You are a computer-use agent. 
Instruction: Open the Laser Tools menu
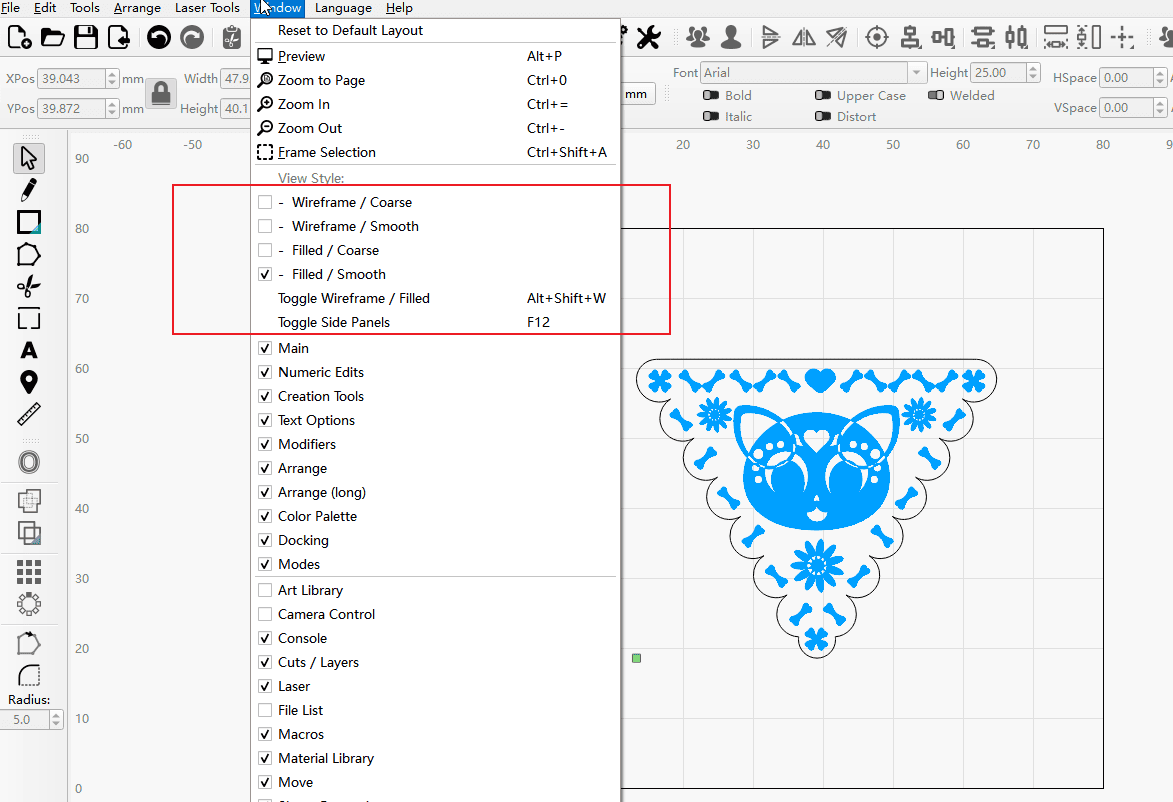tap(207, 8)
